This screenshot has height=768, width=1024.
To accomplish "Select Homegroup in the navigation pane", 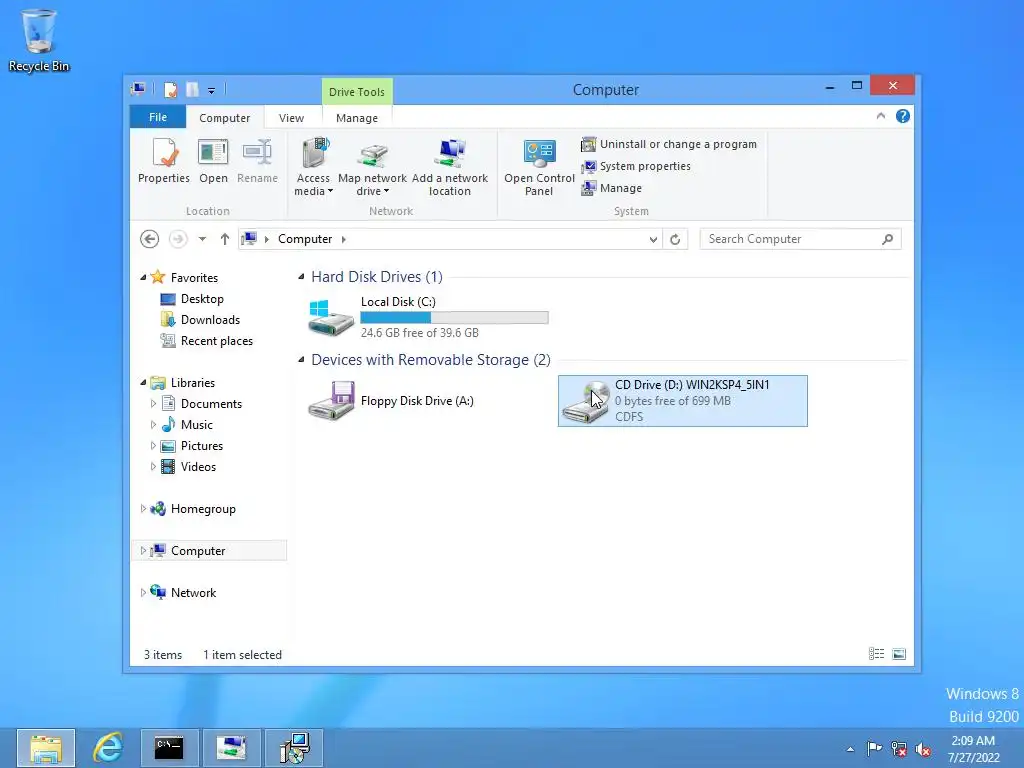I will 202,509.
